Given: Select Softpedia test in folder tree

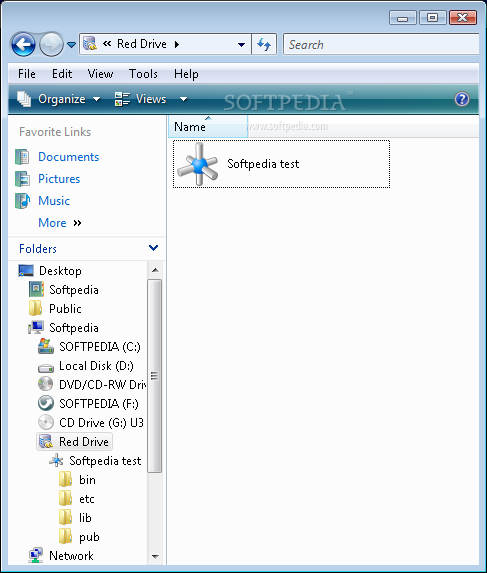Looking at the screenshot, I should point(105,460).
